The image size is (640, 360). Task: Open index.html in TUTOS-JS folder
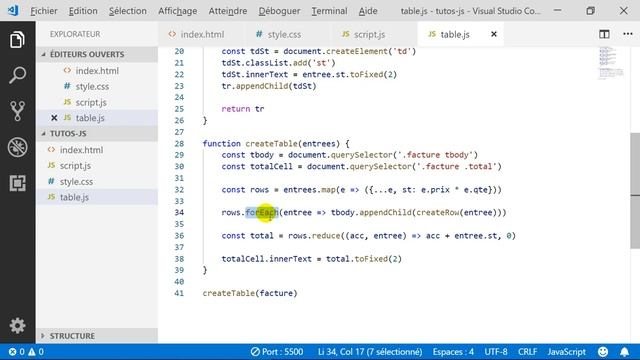click(97, 150)
